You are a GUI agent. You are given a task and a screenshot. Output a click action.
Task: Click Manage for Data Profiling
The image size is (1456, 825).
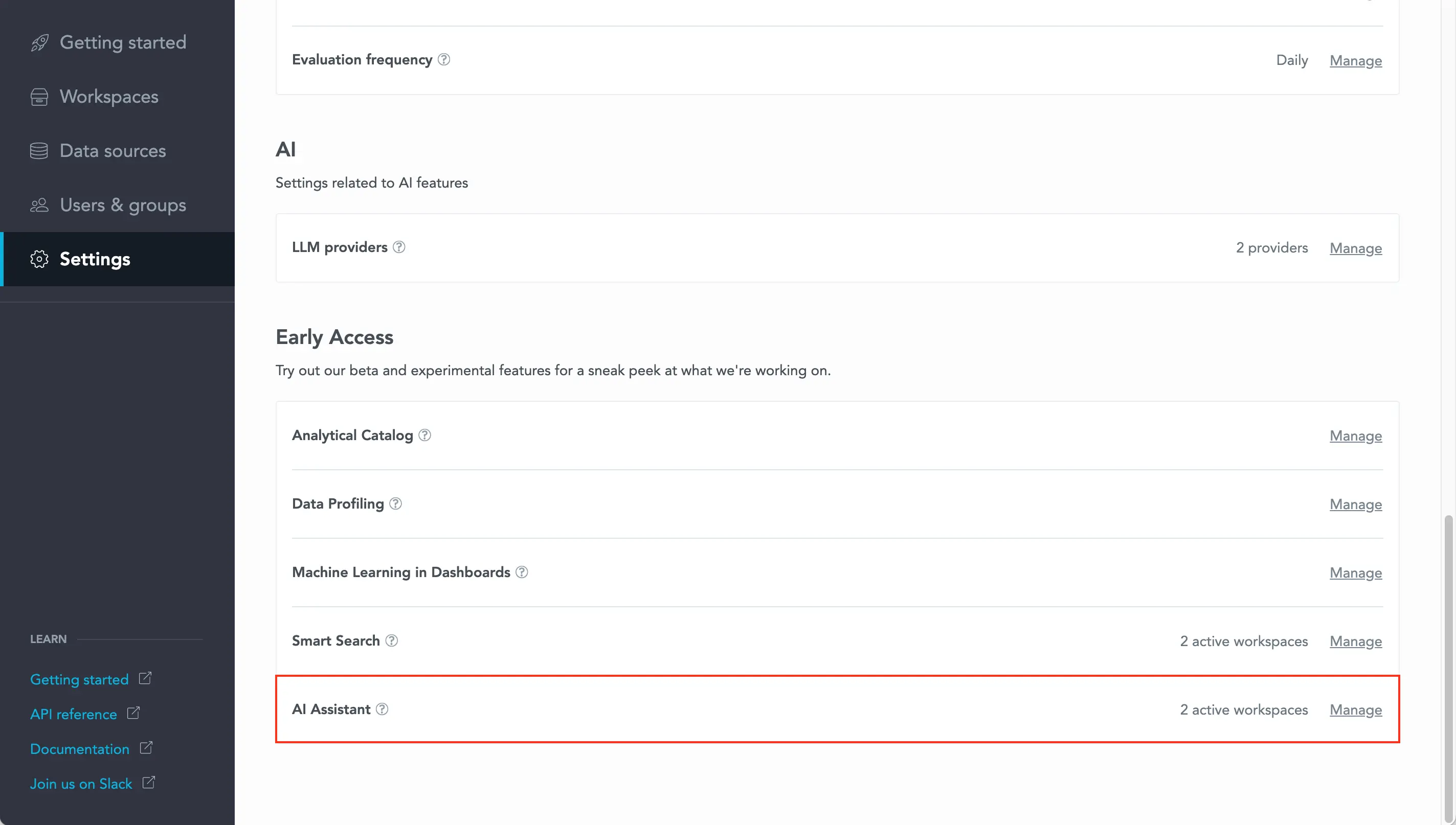1356,504
